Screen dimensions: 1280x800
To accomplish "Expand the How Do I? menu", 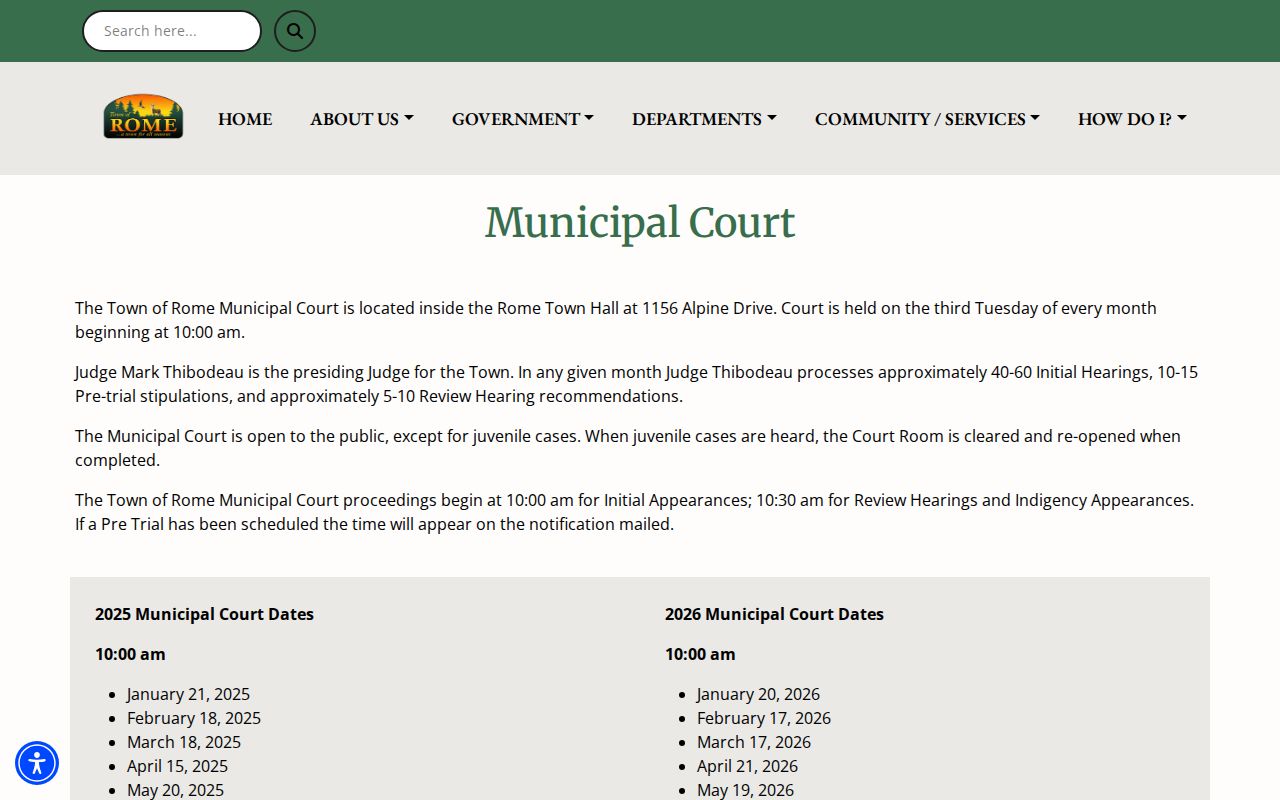I will point(1132,119).
